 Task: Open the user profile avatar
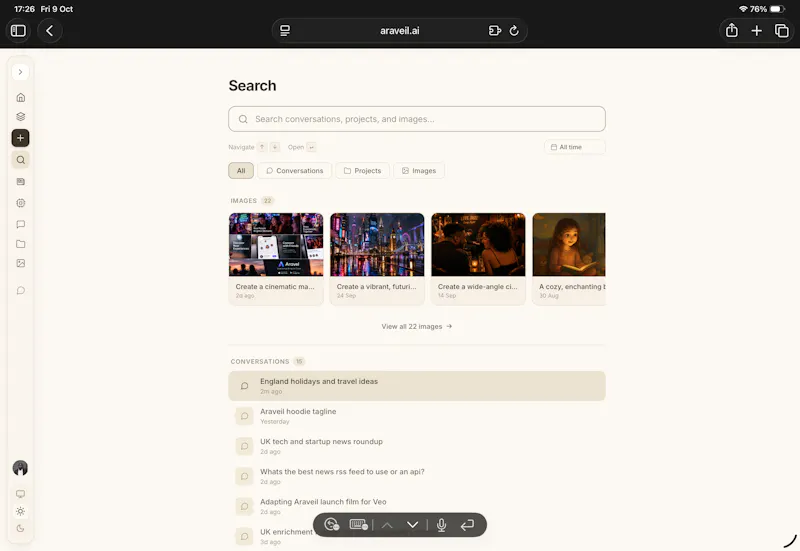[x=20, y=468]
